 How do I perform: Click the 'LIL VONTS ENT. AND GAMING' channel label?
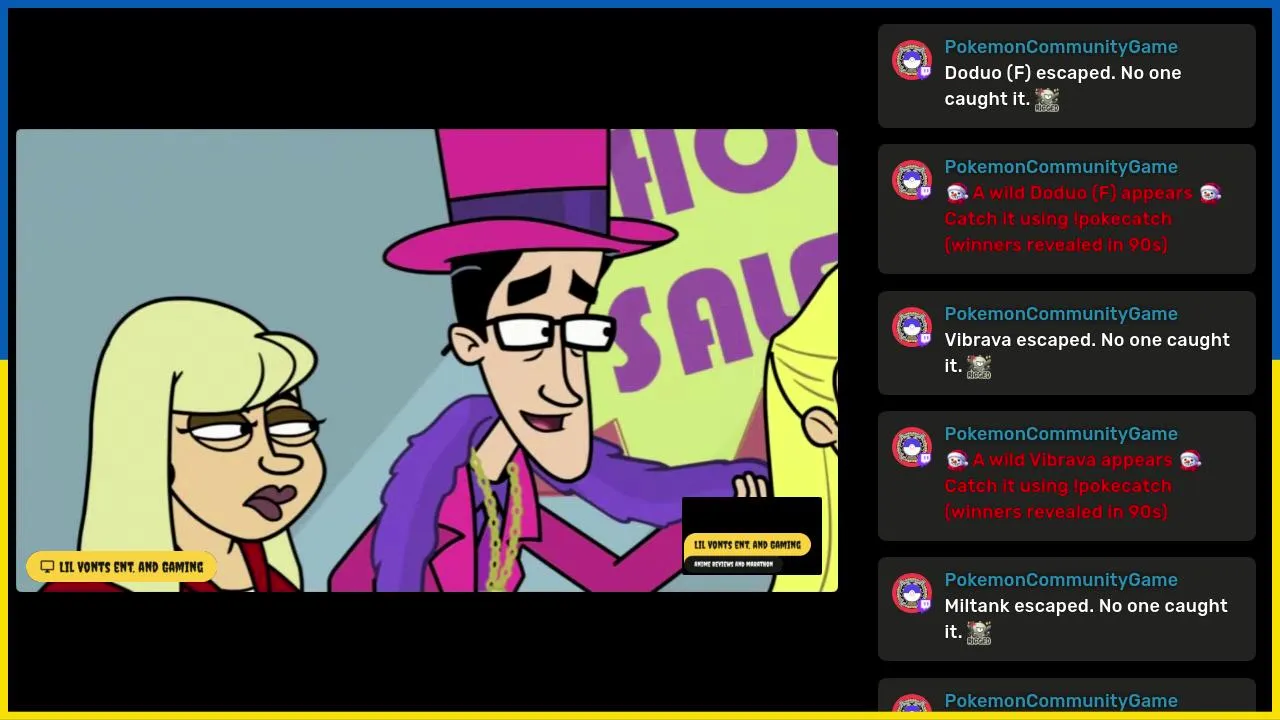pyautogui.click(x=122, y=567)
